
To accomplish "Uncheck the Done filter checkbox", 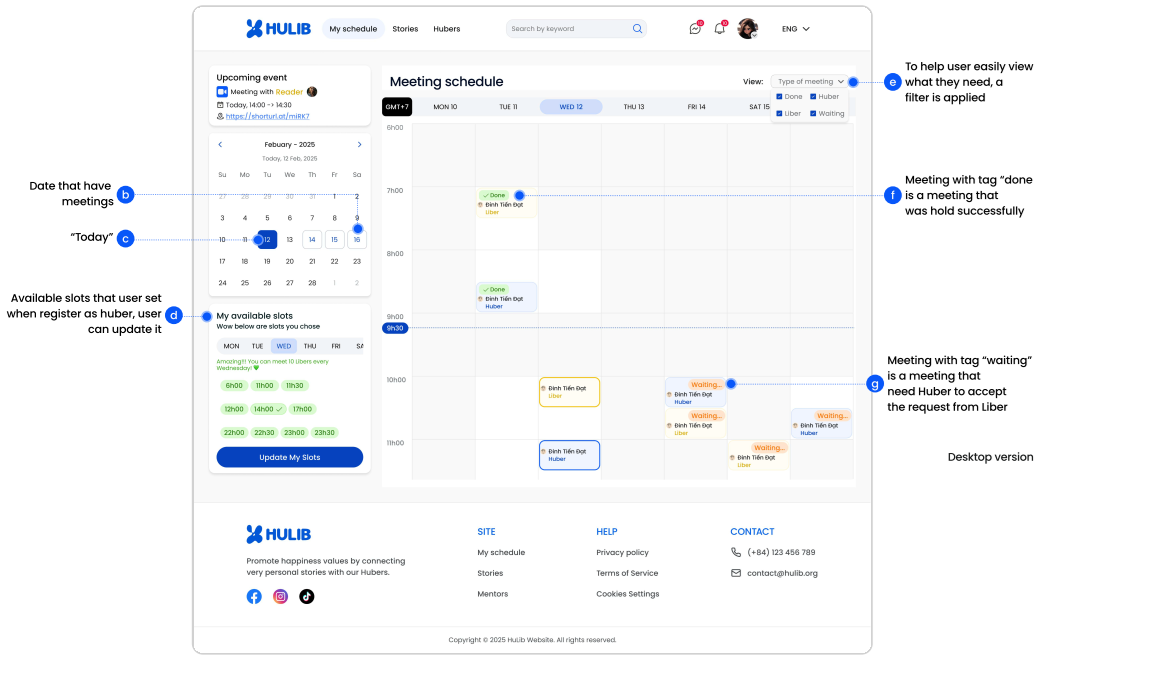I will pos(780,97).
